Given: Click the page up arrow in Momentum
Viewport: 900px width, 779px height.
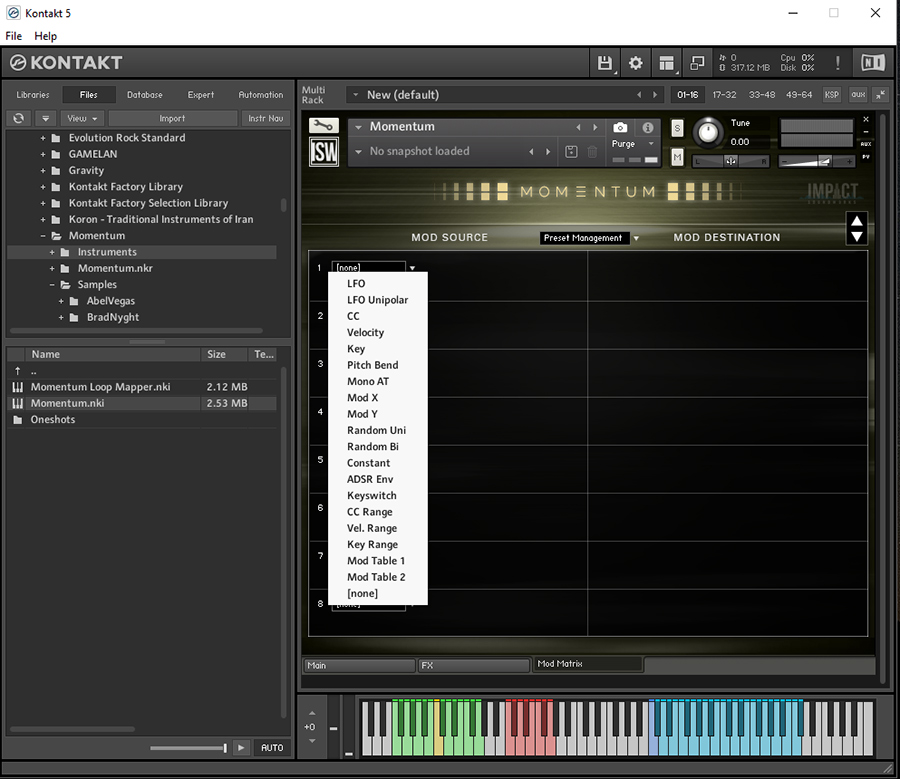Looking at the screenshot, I should pyautogui.click(x=857, y=222).
